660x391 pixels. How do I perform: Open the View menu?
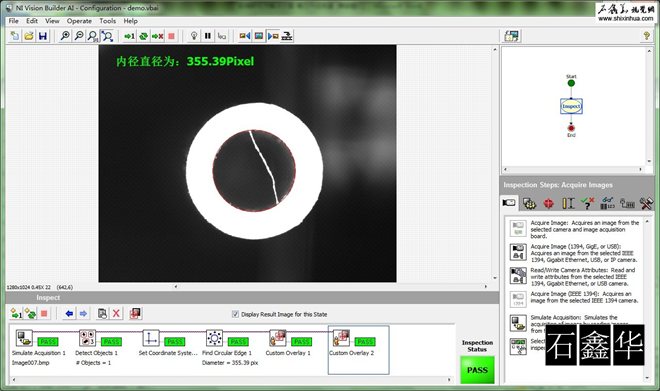tap(52, 21)
